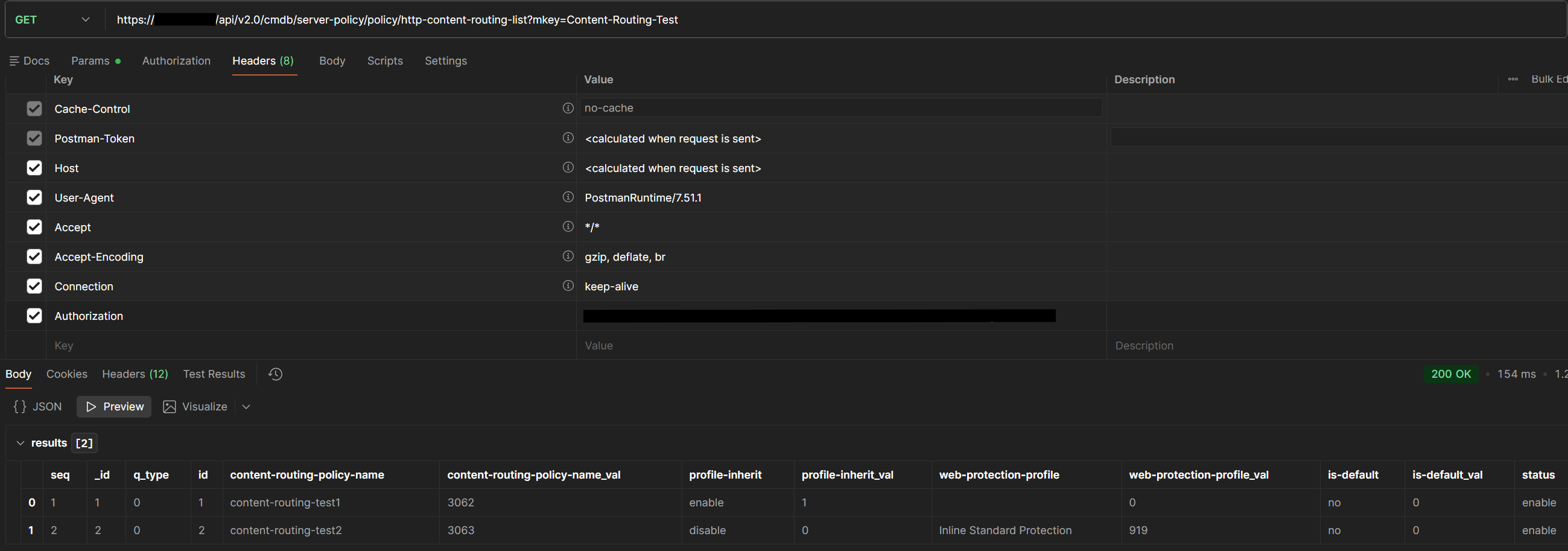
Task: Select the response Body tab
Action: (18, 374)
